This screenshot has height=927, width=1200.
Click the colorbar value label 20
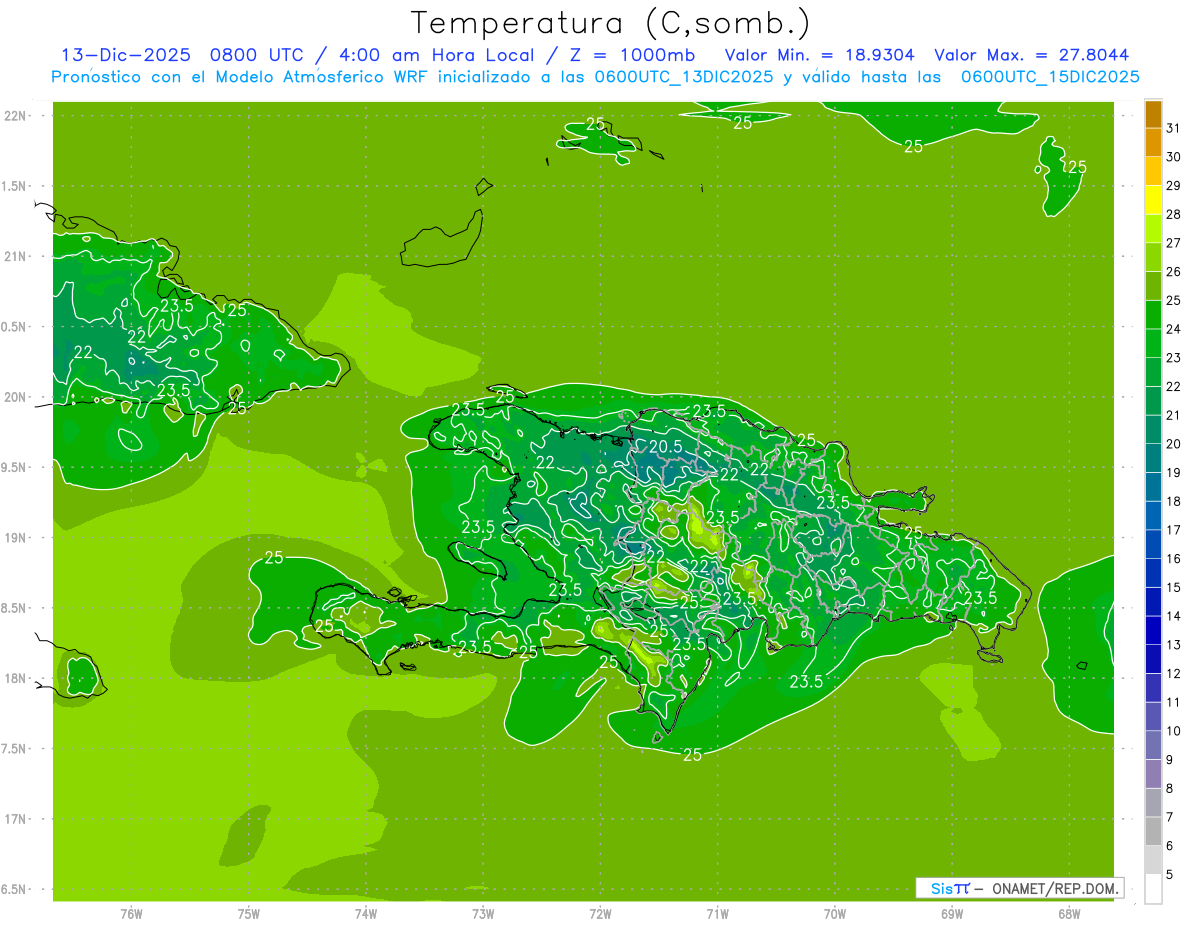click(1174, 444)
